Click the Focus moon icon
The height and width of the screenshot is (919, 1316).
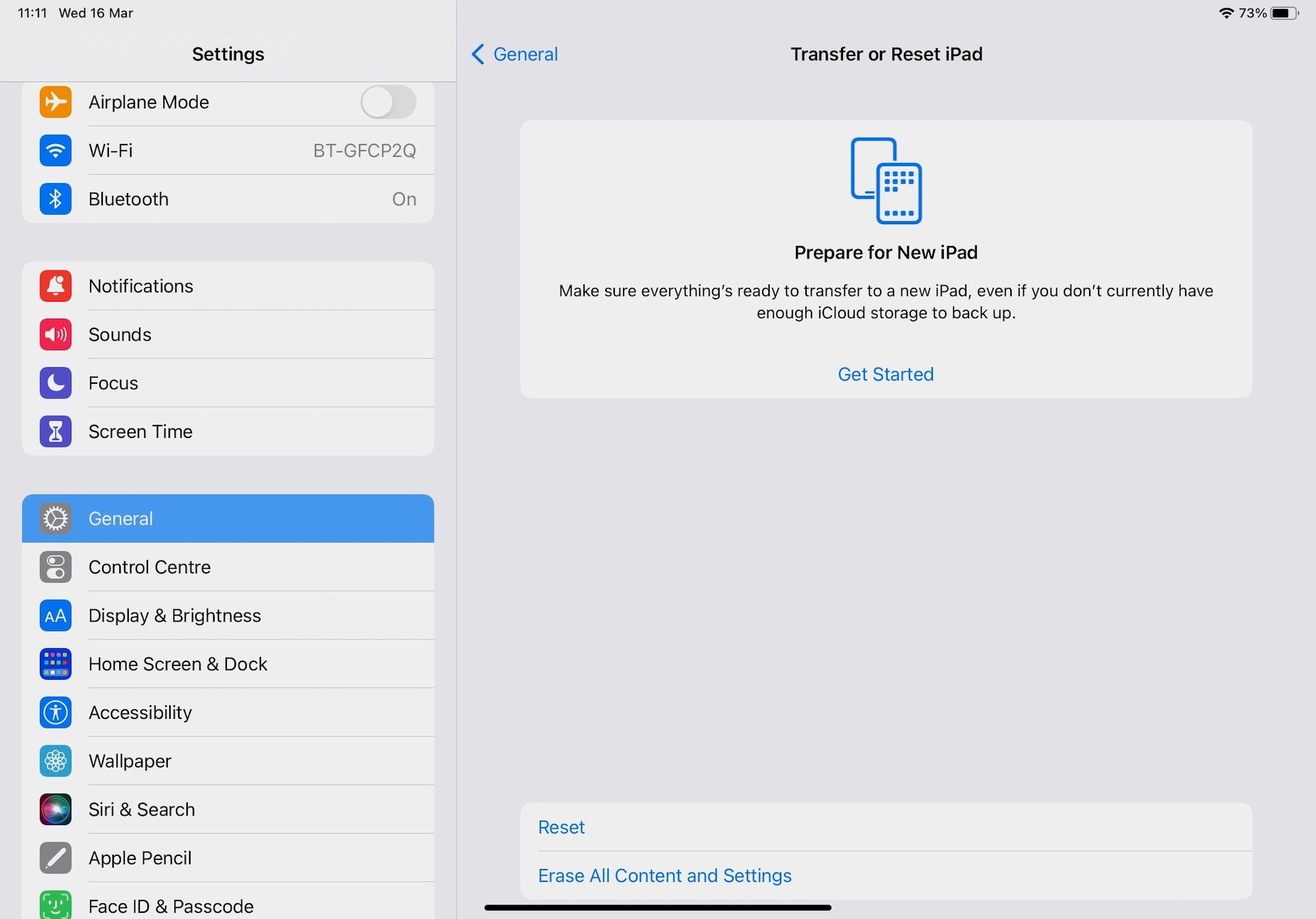56,383
